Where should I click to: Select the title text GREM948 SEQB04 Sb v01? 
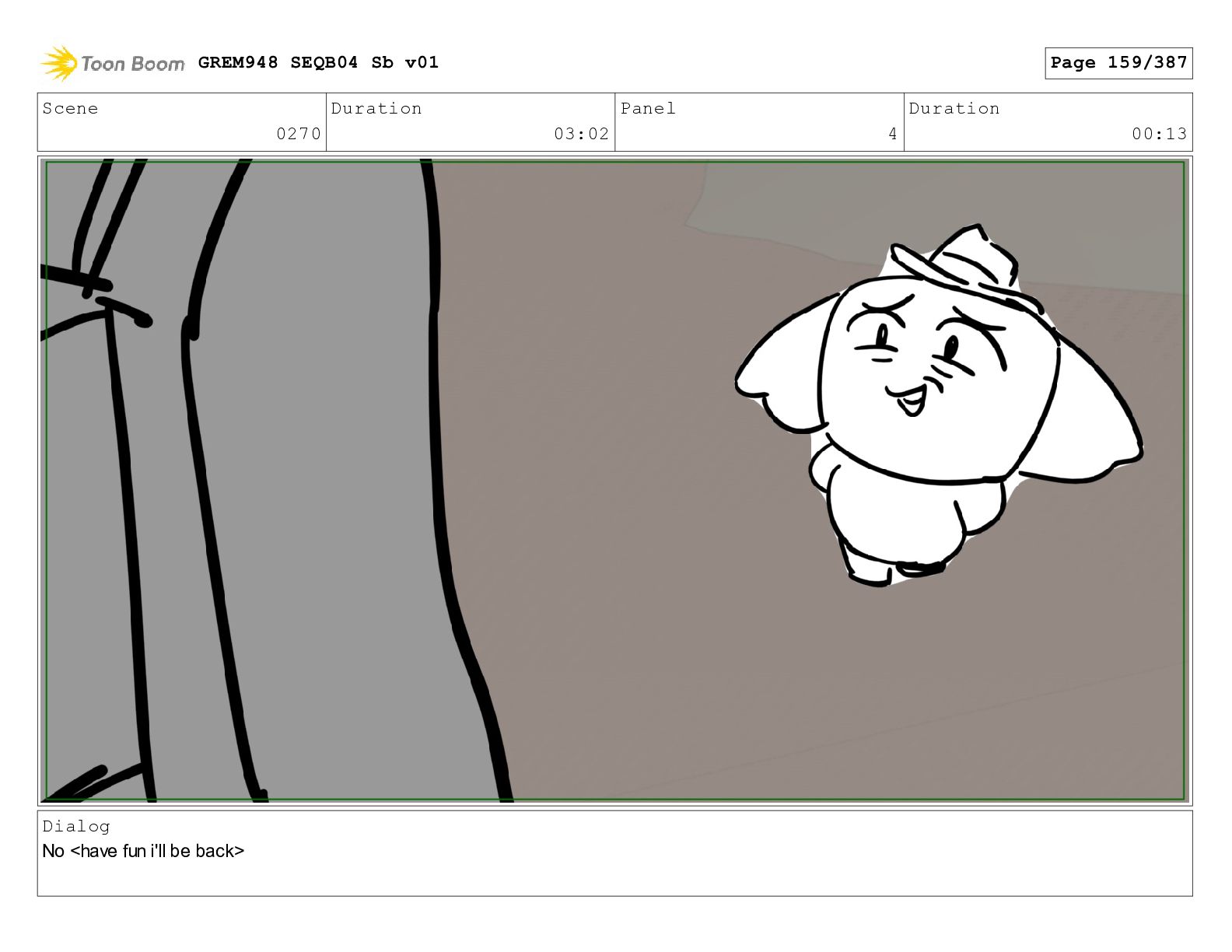point(318,62)
